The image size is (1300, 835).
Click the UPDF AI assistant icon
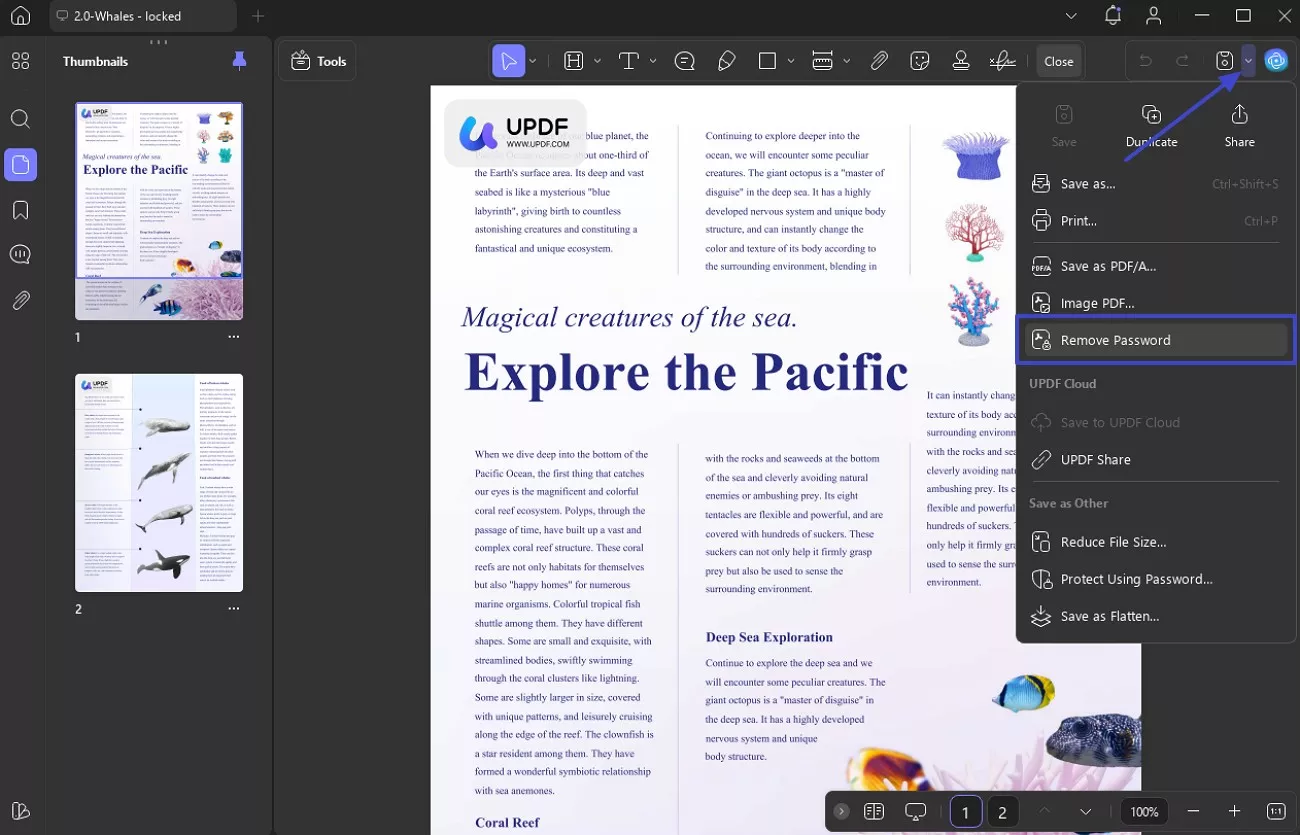1276,61
